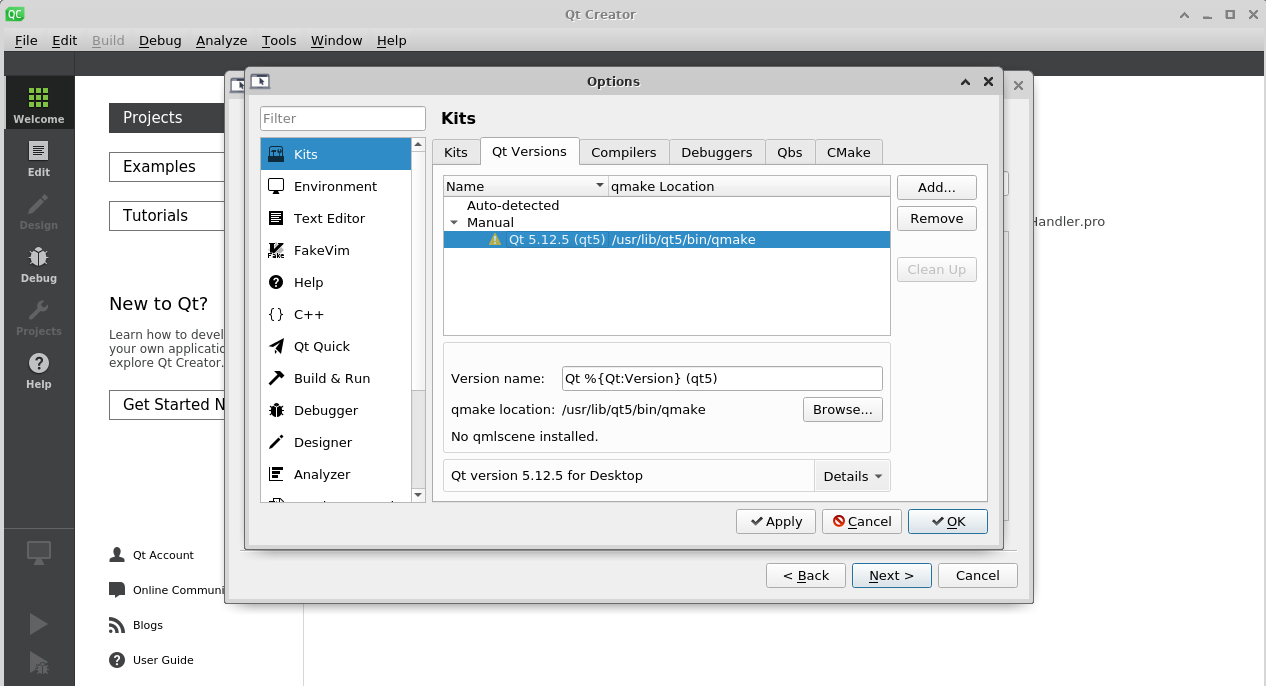Click the User Guide question icon
This screenshot has width=1266, height=686.
(117, 660)
